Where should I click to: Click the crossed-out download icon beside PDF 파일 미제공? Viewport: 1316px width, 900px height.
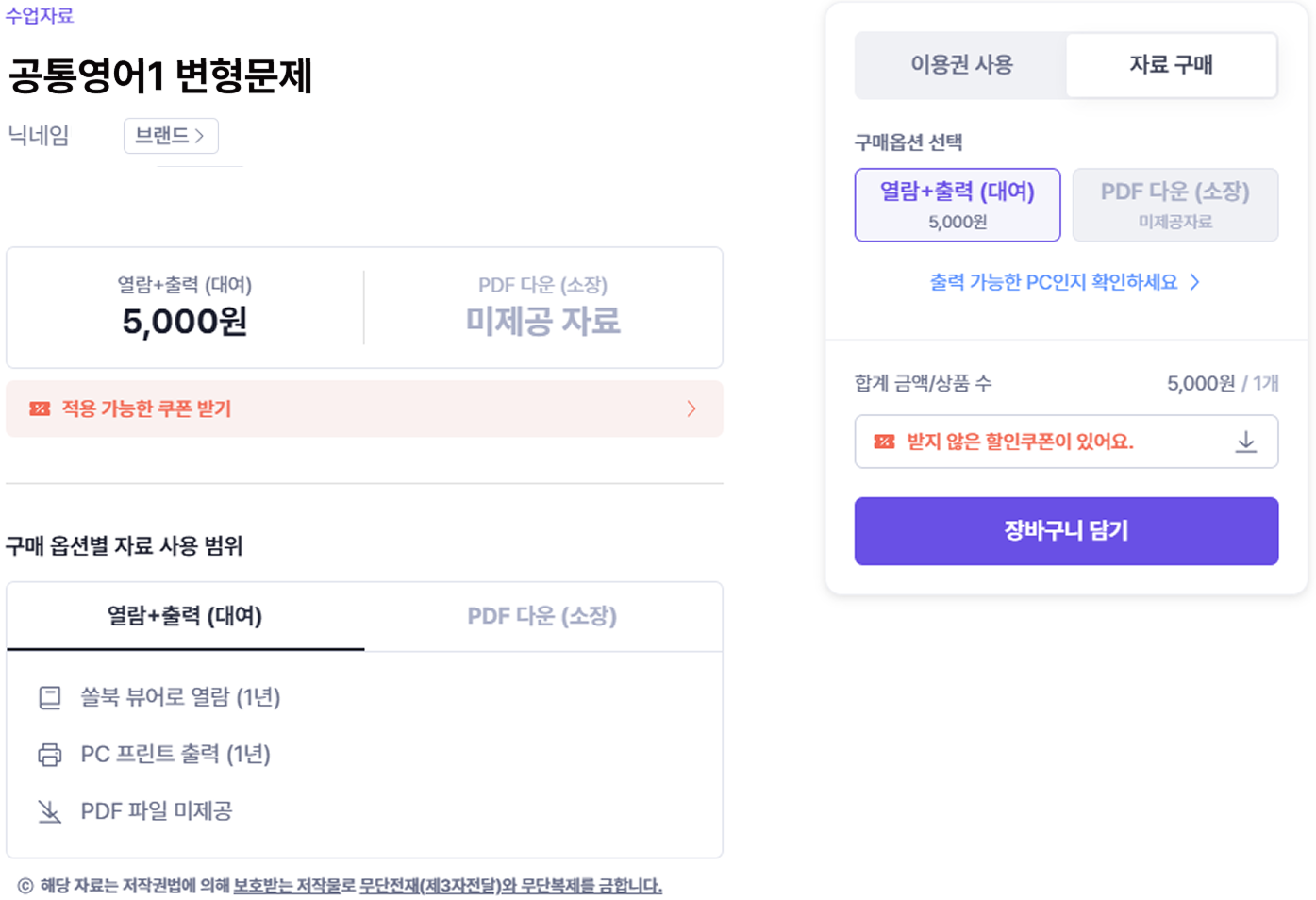click(x=50, y=811)
